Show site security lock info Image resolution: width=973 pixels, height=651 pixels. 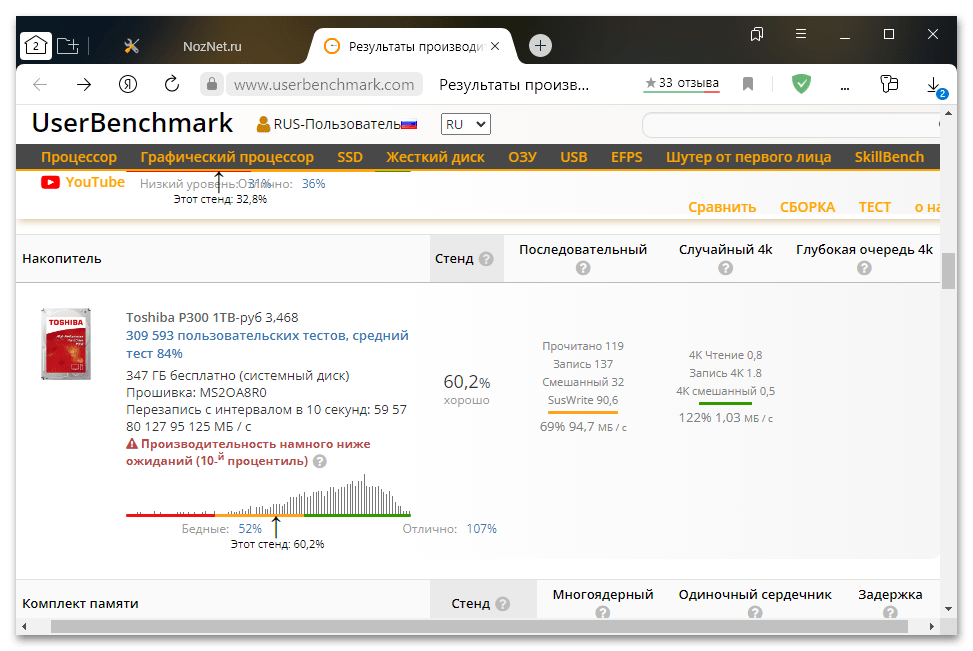tap(212, 84)
